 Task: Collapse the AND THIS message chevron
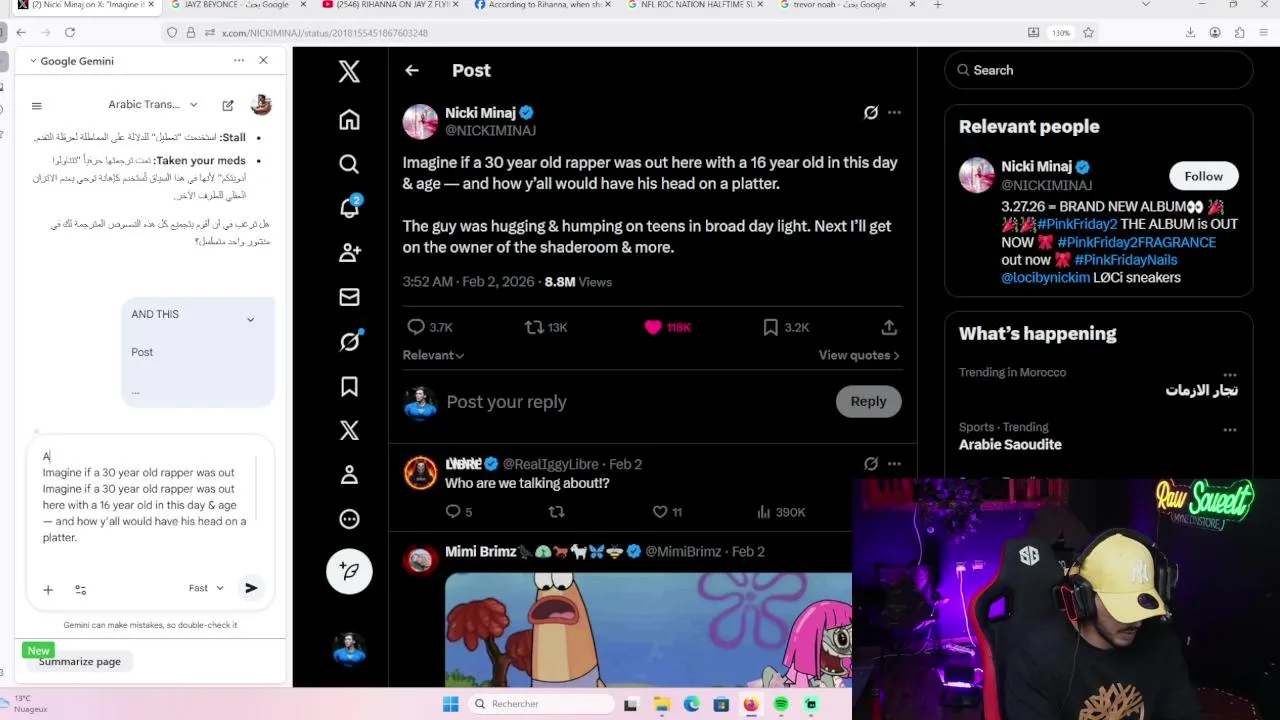pyautogui.click(x=250, y=319)
